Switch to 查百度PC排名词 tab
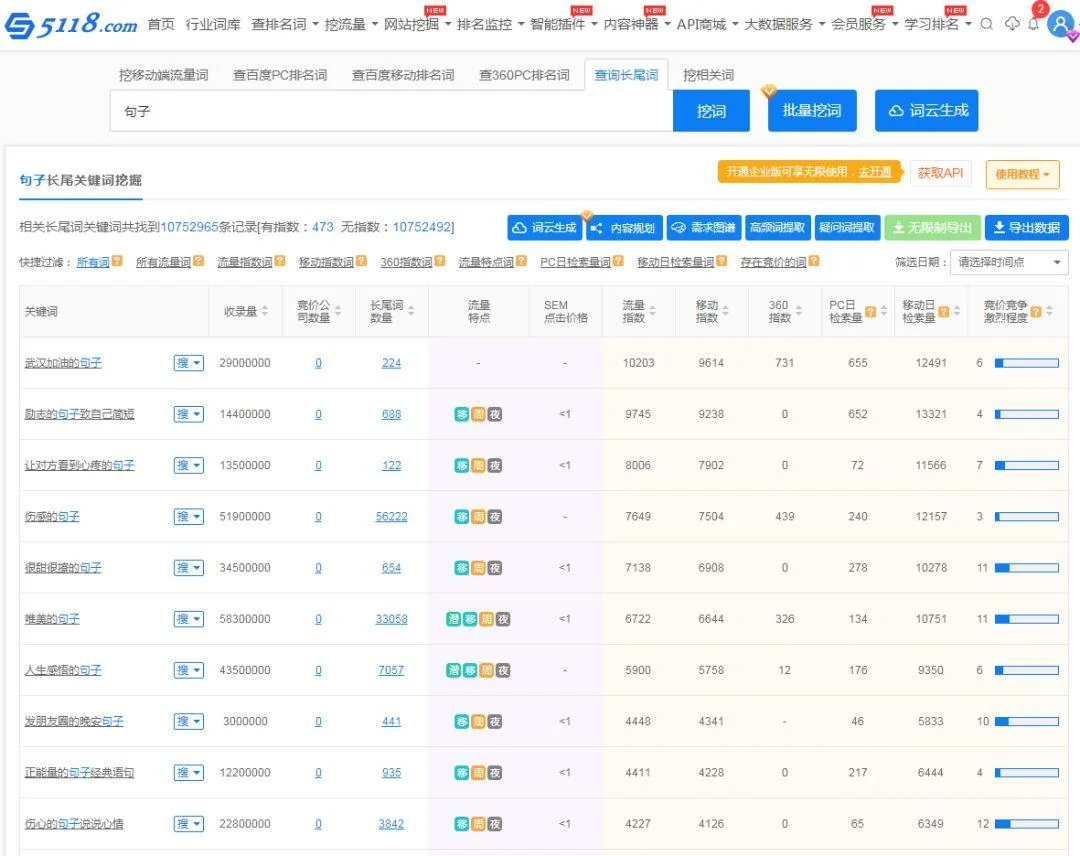Viewport: 1080px width, 856px height. click(280, 75)
